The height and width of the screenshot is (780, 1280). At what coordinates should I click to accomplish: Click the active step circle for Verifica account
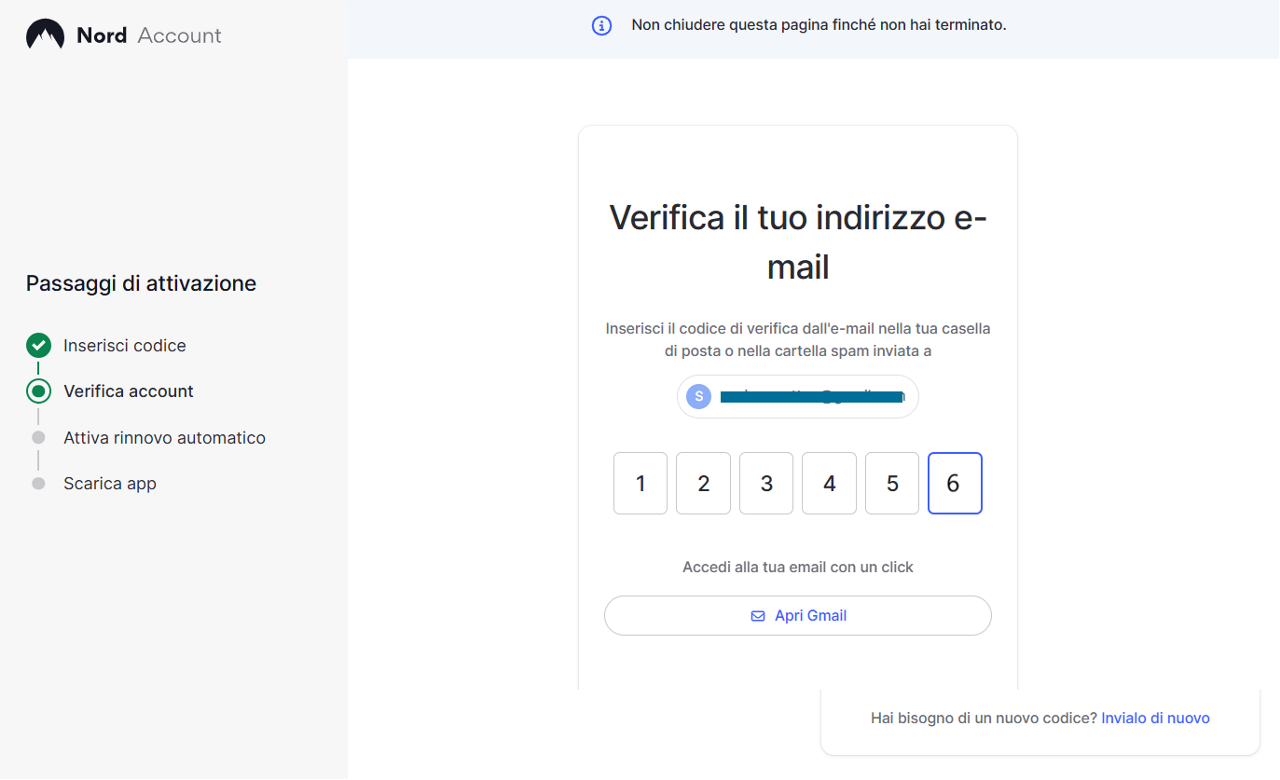tap(38, 391)
